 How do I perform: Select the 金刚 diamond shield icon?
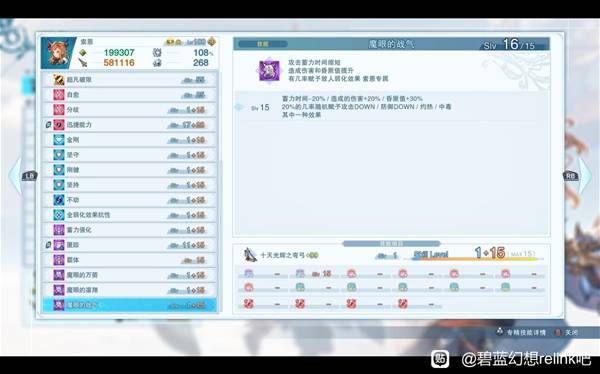[x=59, y=140]
